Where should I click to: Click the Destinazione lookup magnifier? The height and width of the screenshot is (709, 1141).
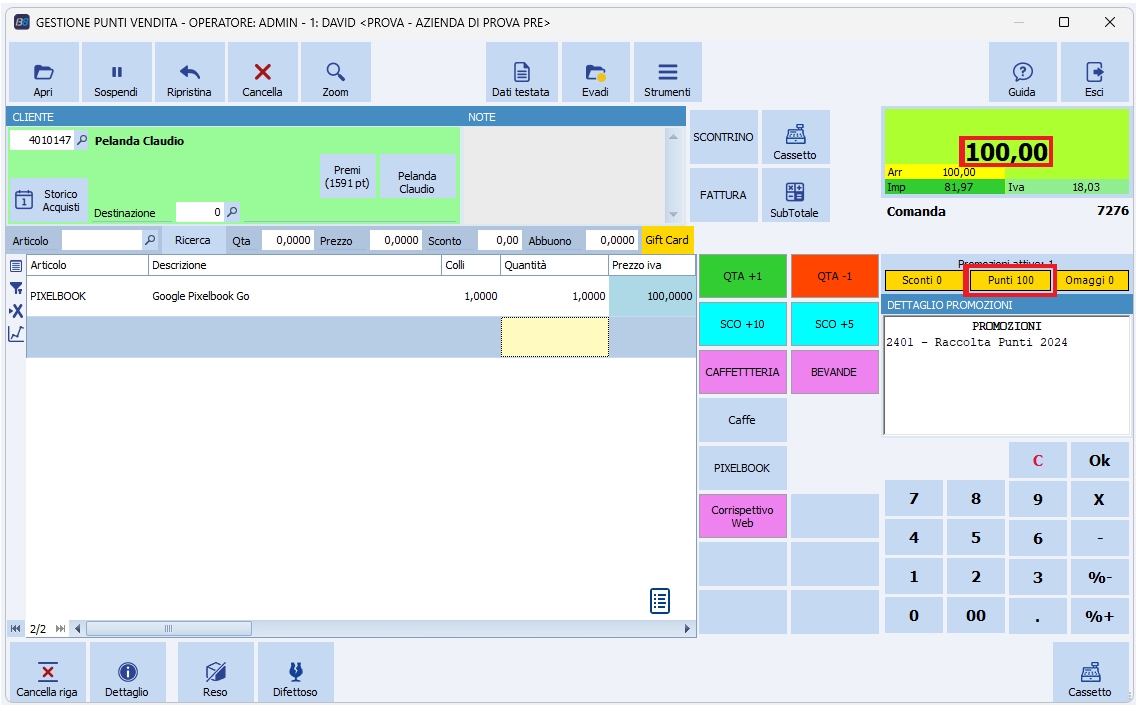click(232, 212)
